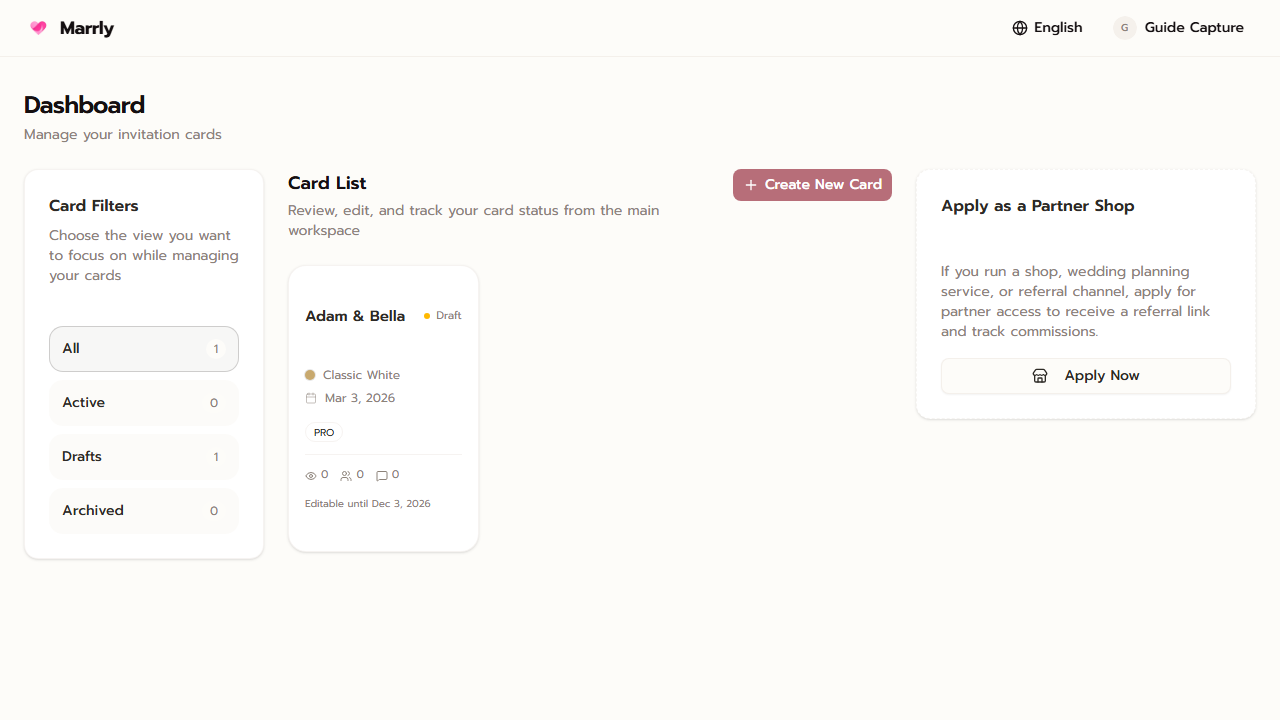
Task: Click the plus icon on Create New Card
Action: [751, 185]
